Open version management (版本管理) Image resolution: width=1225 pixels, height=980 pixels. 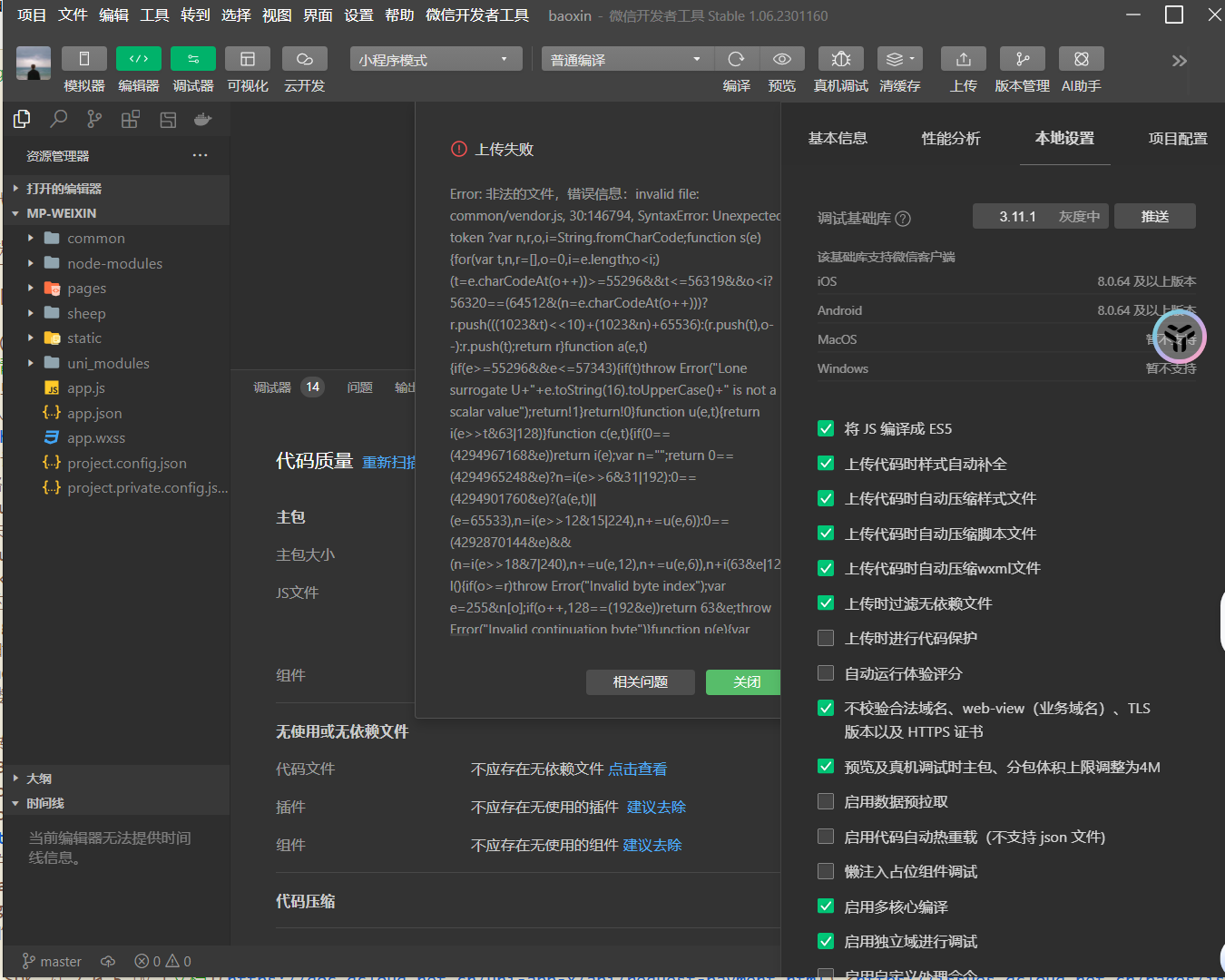[x=1023, y=59]
